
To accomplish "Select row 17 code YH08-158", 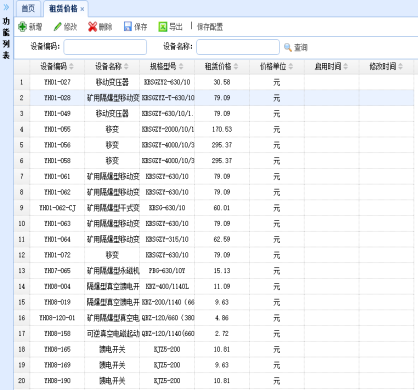I will coord(57,333).
